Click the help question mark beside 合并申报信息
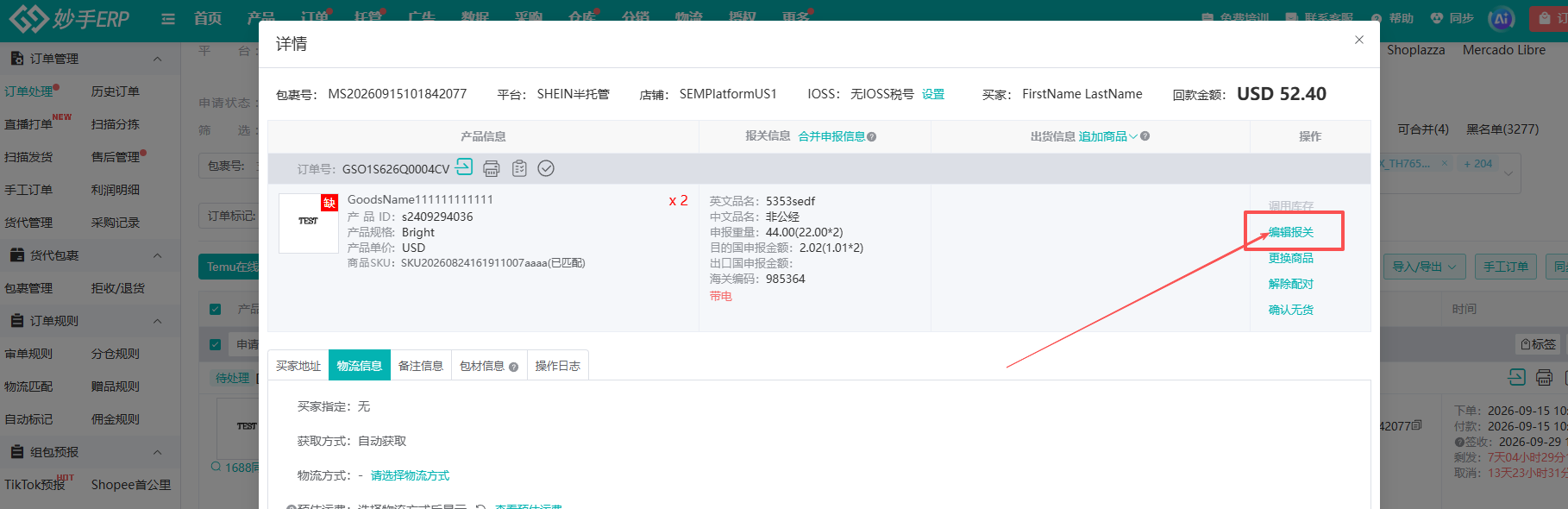1568x509 pixels. 872,137
